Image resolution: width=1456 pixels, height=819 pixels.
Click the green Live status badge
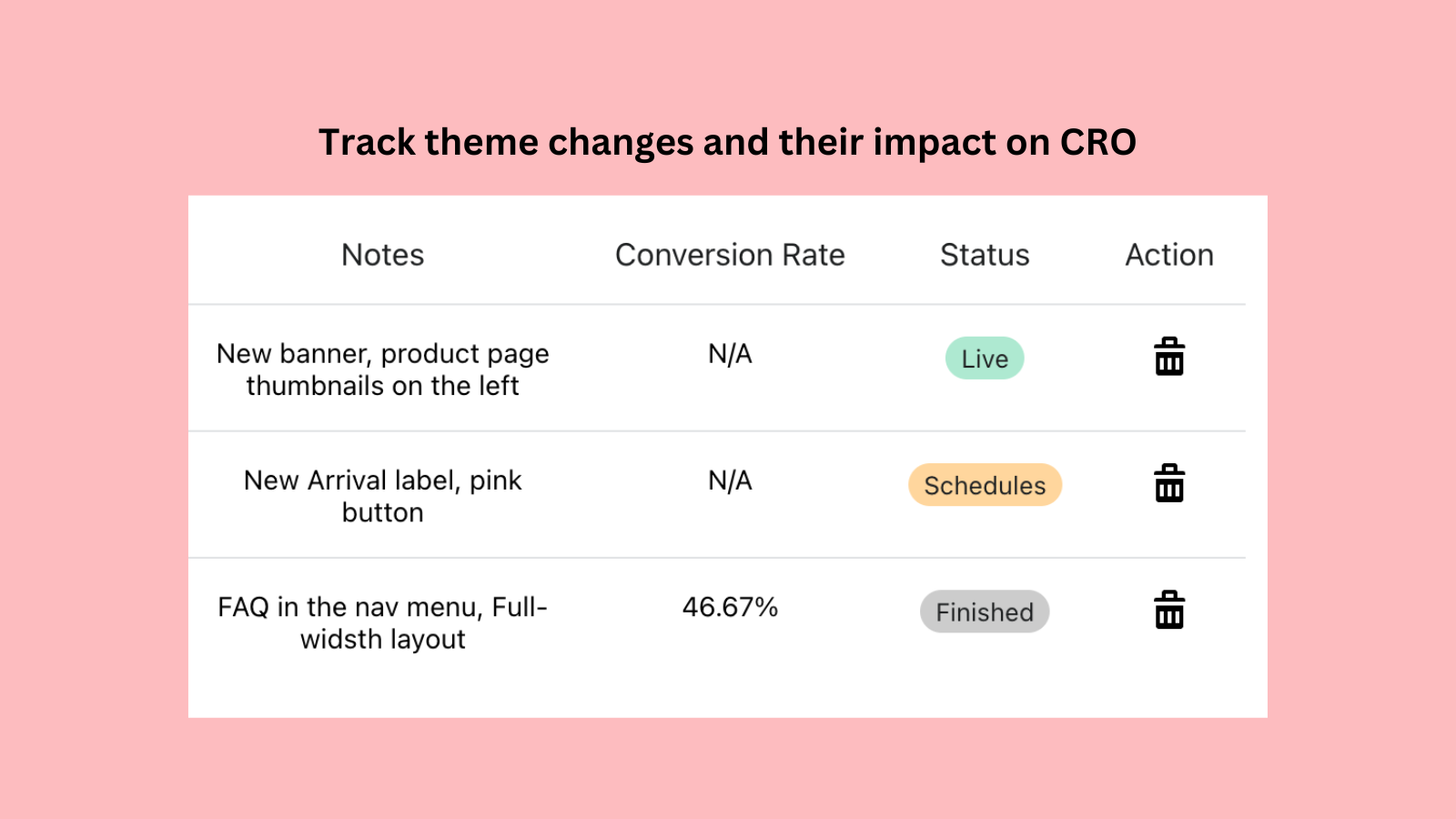(x=985, y=359)
